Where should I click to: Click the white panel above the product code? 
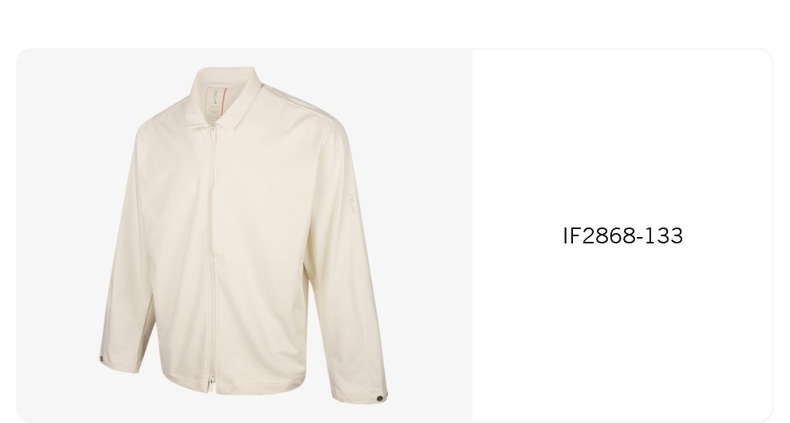623,136
